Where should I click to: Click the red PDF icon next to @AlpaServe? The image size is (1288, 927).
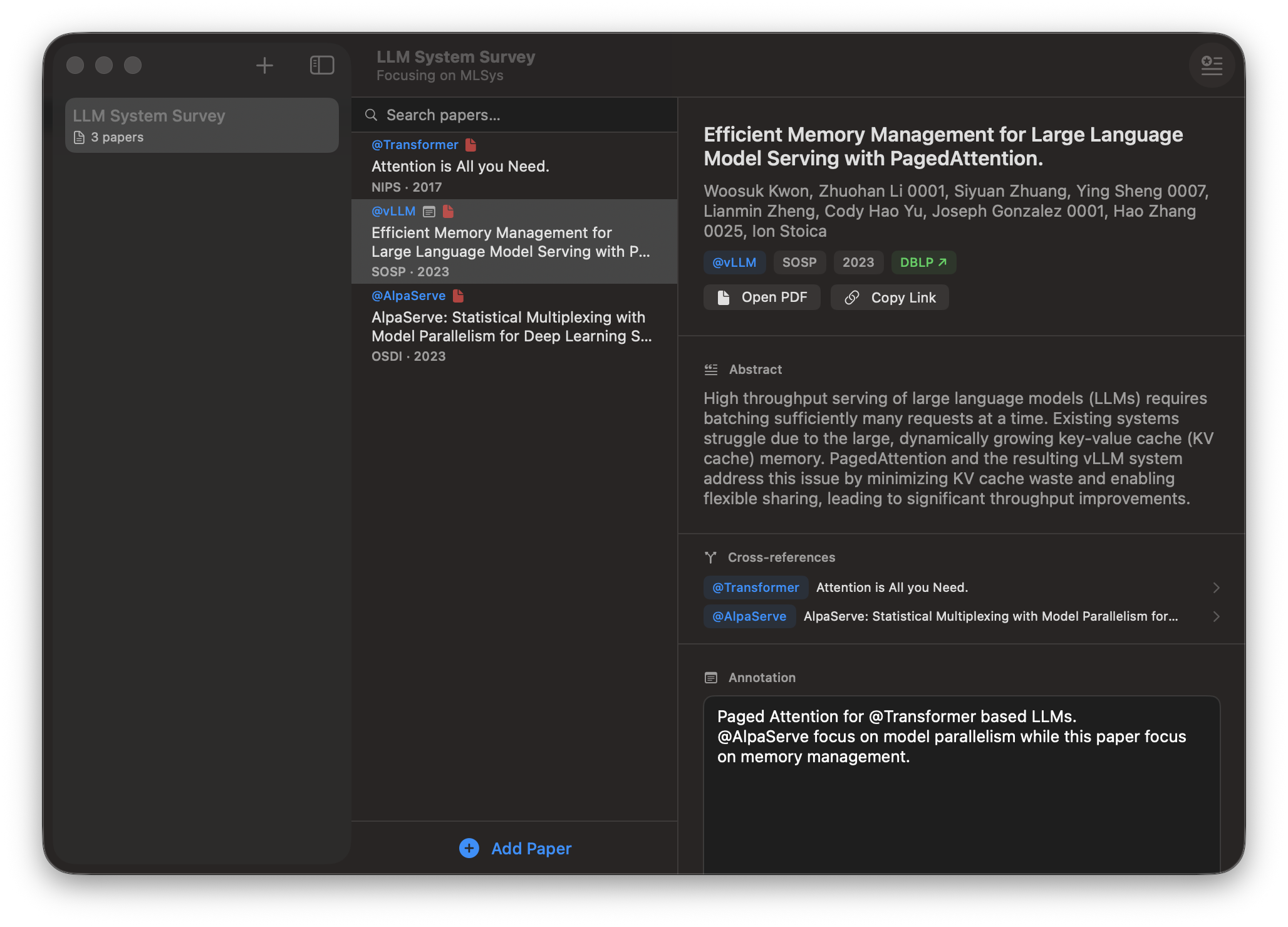click(458, 295)
